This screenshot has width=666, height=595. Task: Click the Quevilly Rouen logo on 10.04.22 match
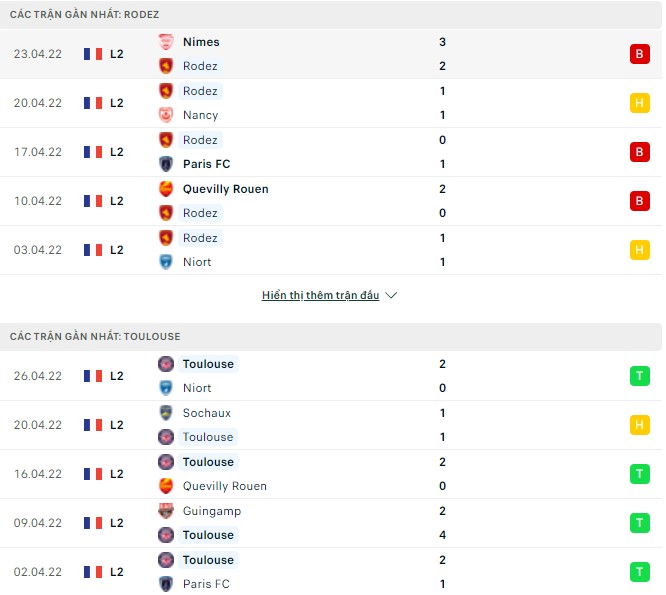click(x=166, y=189)
